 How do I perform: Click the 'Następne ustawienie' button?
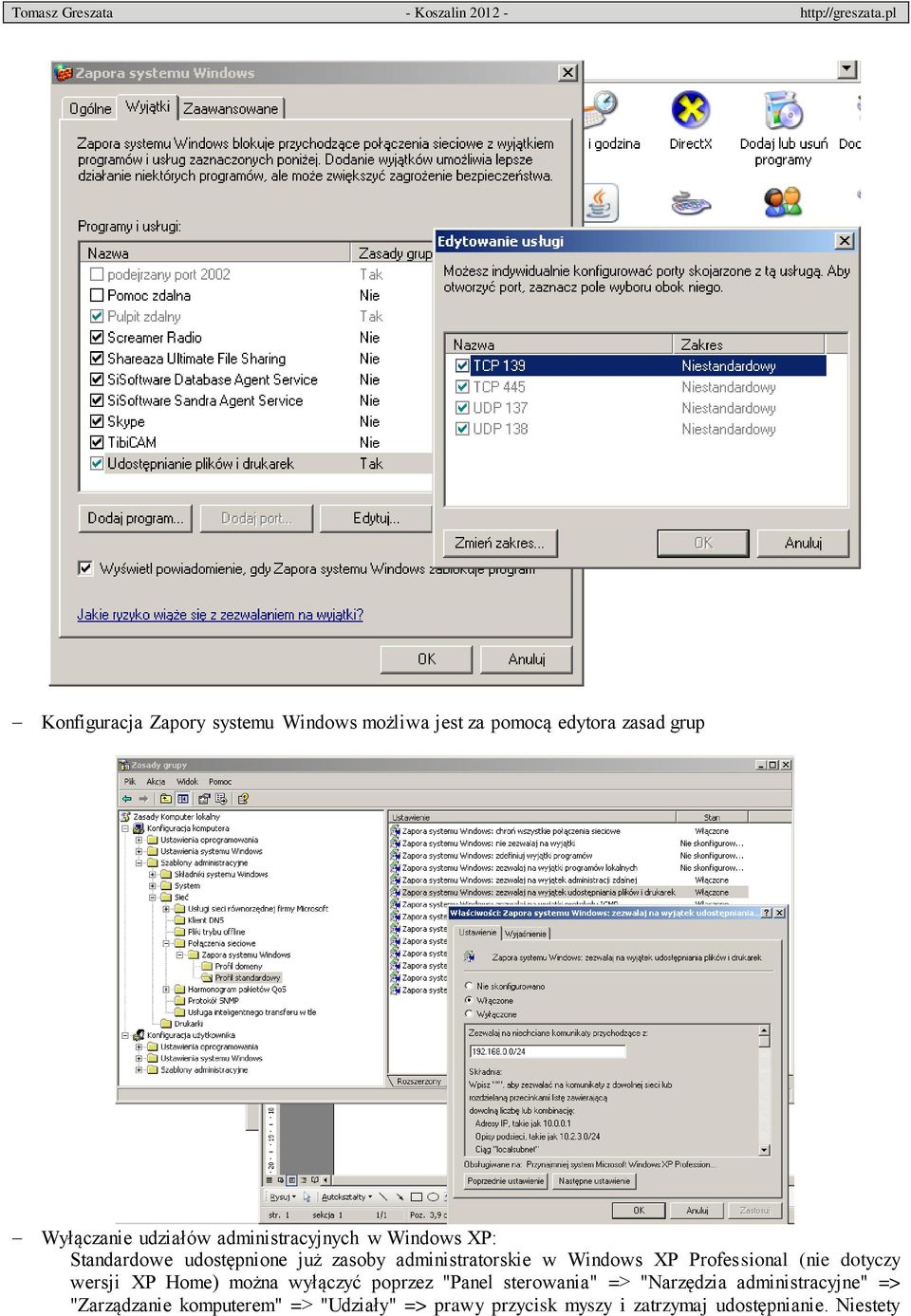click(x=594, y=1181)
